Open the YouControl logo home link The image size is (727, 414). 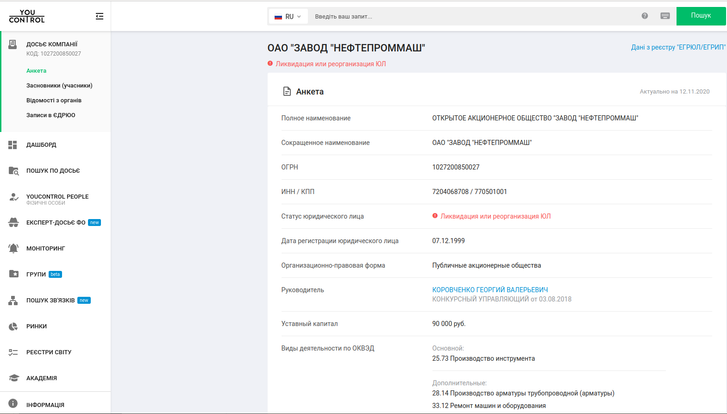pyautogui.click(x=27, y=16)
